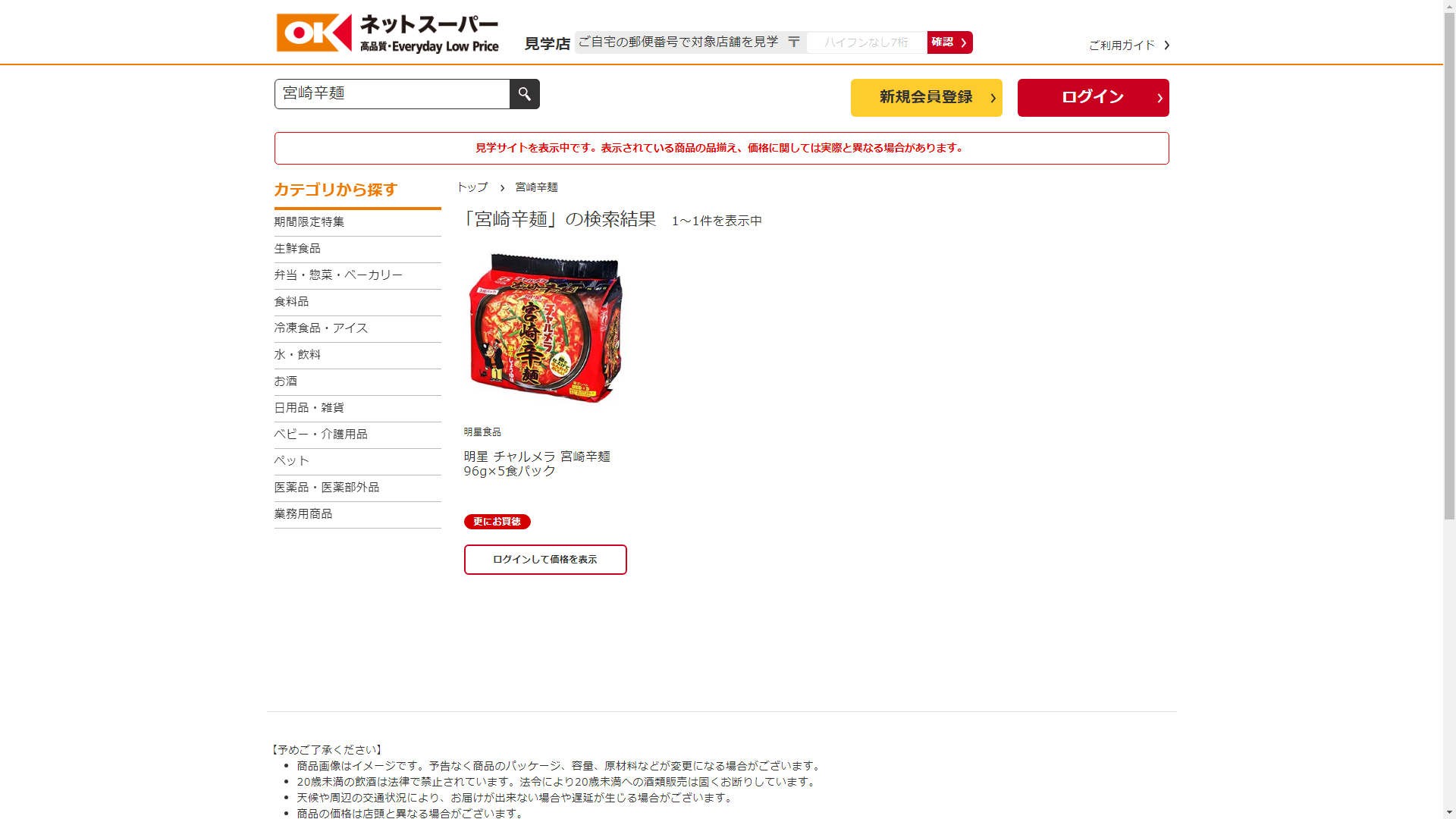
Task: Click the トップ breadcrumb link
Action: (472, 187)
